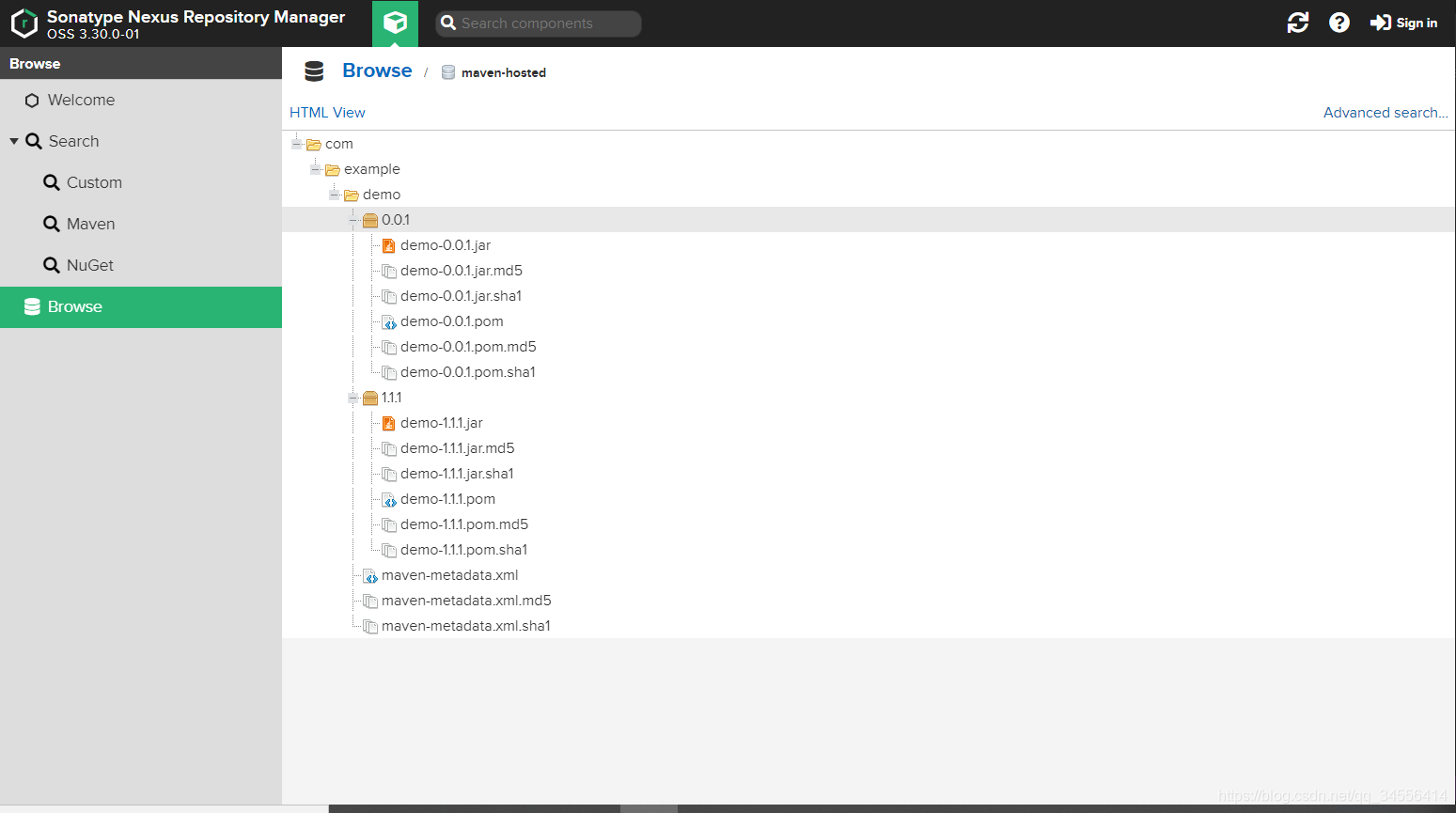Select demo-0.0.1.jar file name
Image resolution: width=1456 pixels, height=813 pixels.
click(446, 245)
